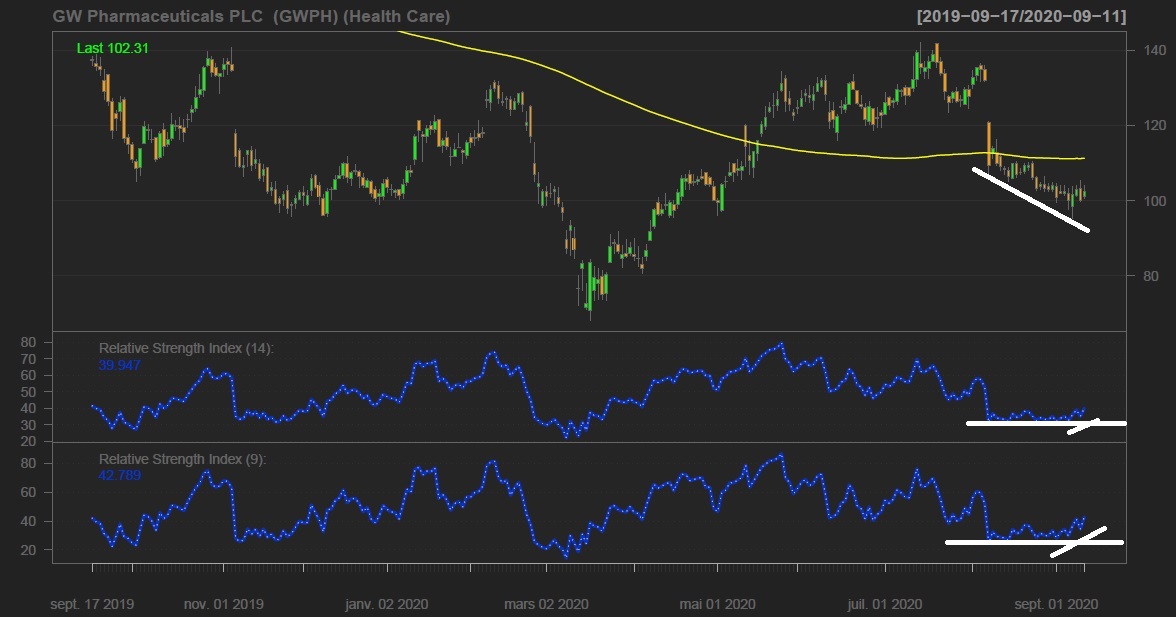Click the 140 price axis label
Screen dimensions: 1176x617
coord(1155,50)
